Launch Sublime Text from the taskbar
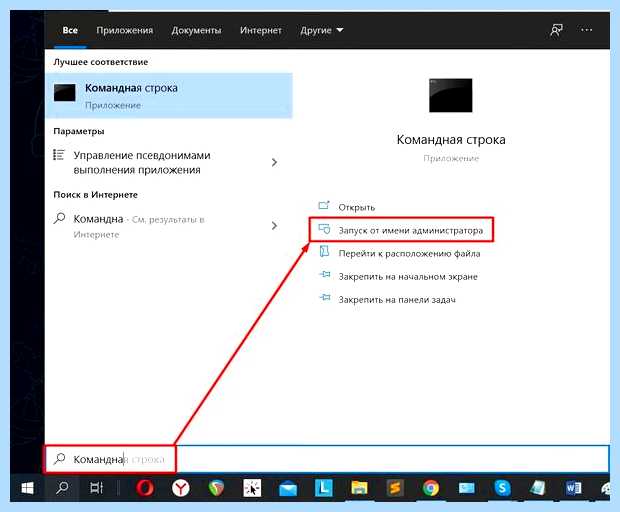 click(x=395, y=488)
